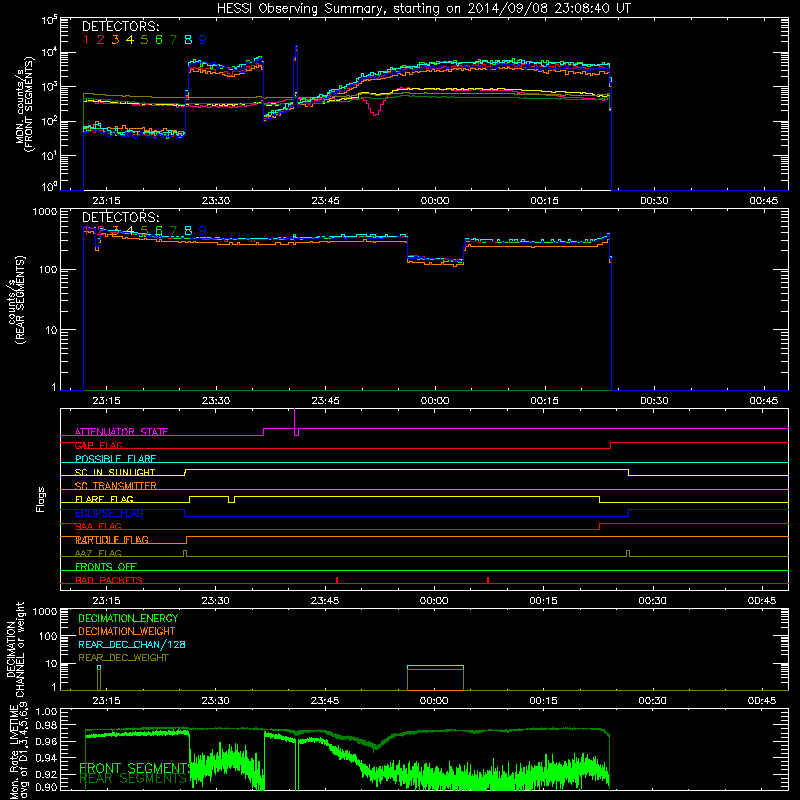Screen dimensions: 800x800
Task: Click the SAA_FLAG label
Action: click(98, 526)
